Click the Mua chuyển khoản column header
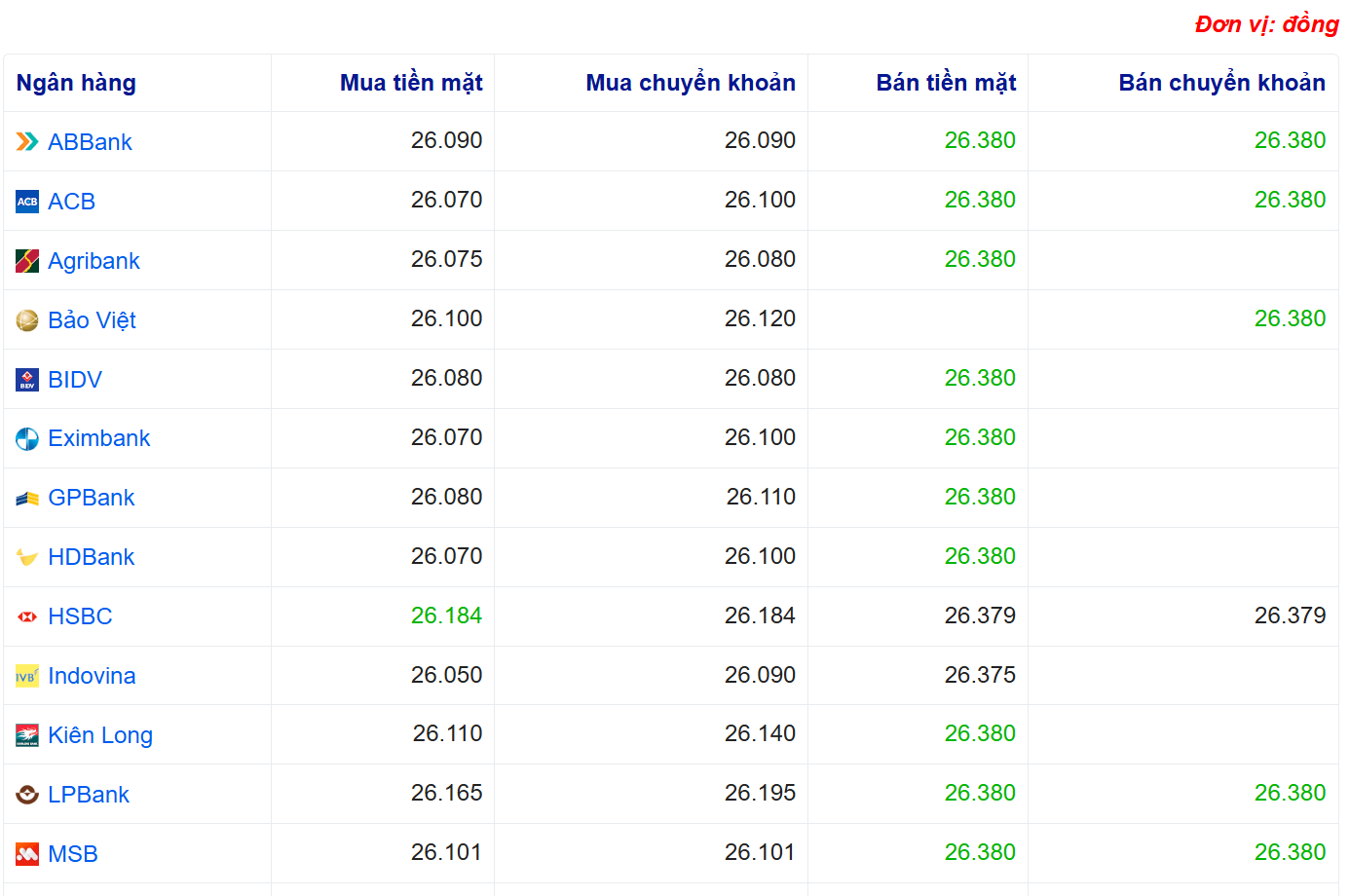Image resolution: width=1350 pixels, height=896 pixels. [x=691, y=83]
